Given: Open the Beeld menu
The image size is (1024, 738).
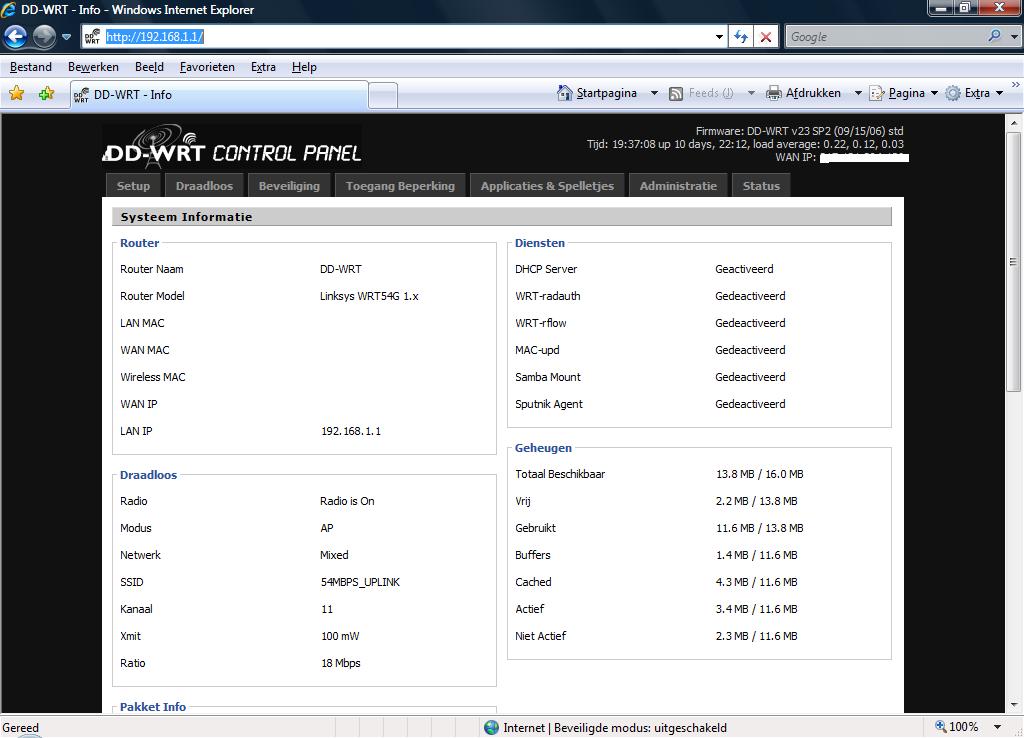Looking at the screenshot, I should coord(149,67).
